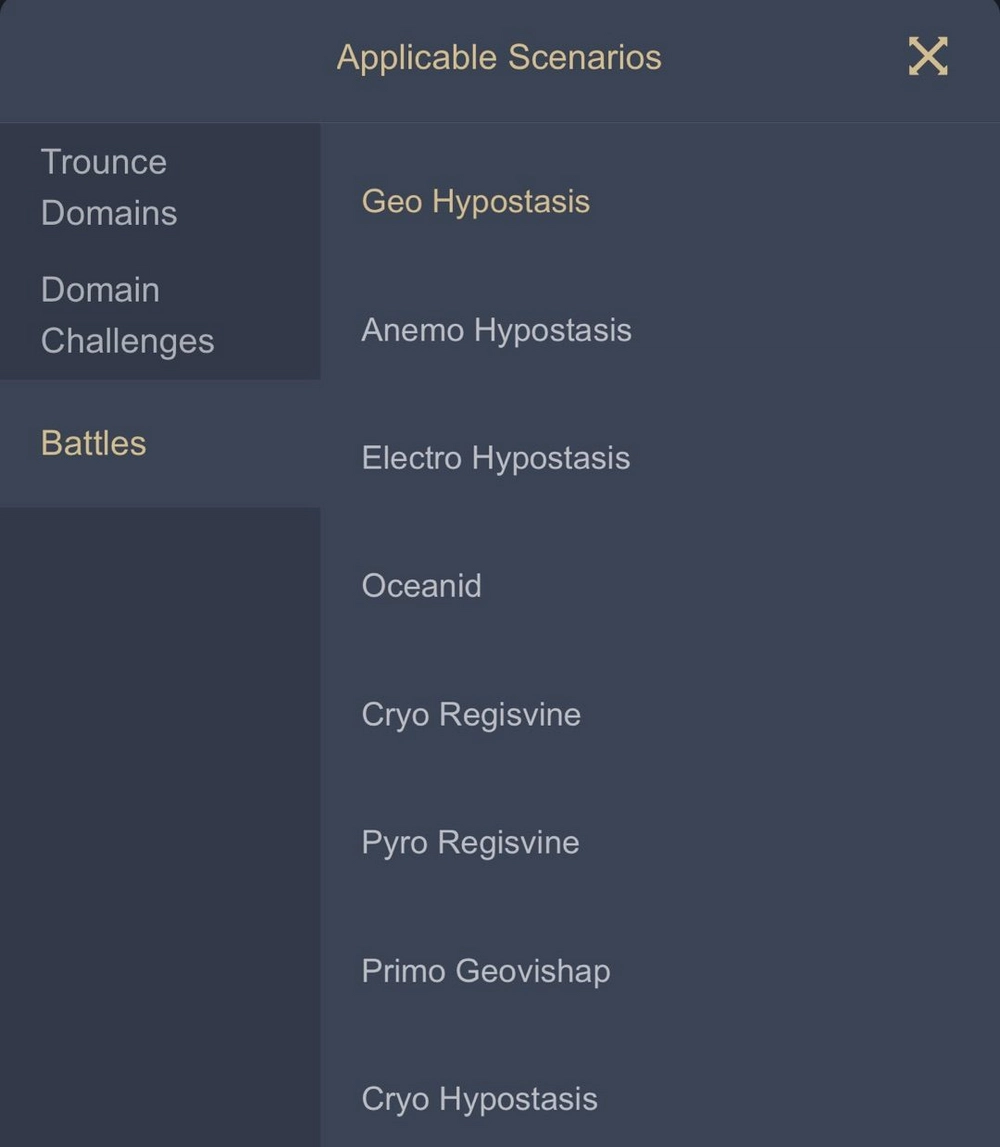
Task: Choose Primo Geovishap entry
Action: pos(486,971)
